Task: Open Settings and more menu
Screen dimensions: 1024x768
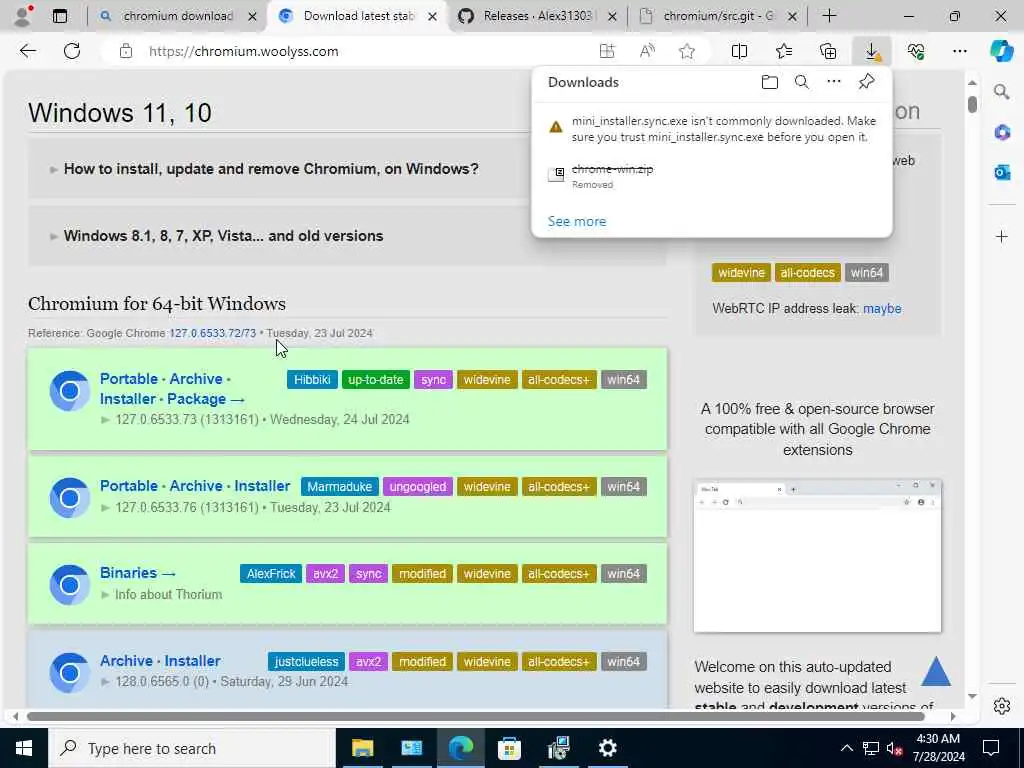Action: [959, 51]
